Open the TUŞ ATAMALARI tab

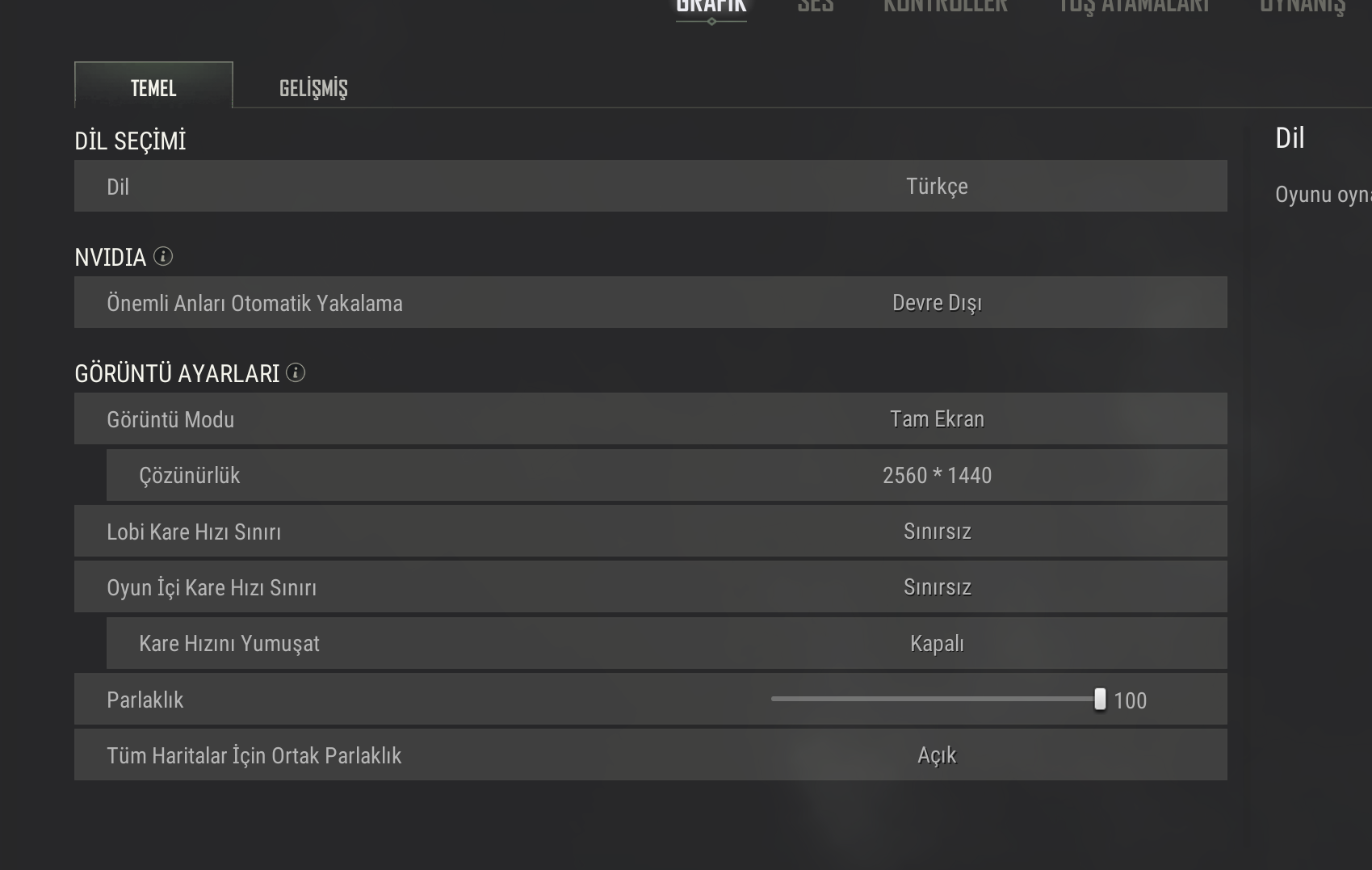pyautogui.click(x=1134, y=6)
